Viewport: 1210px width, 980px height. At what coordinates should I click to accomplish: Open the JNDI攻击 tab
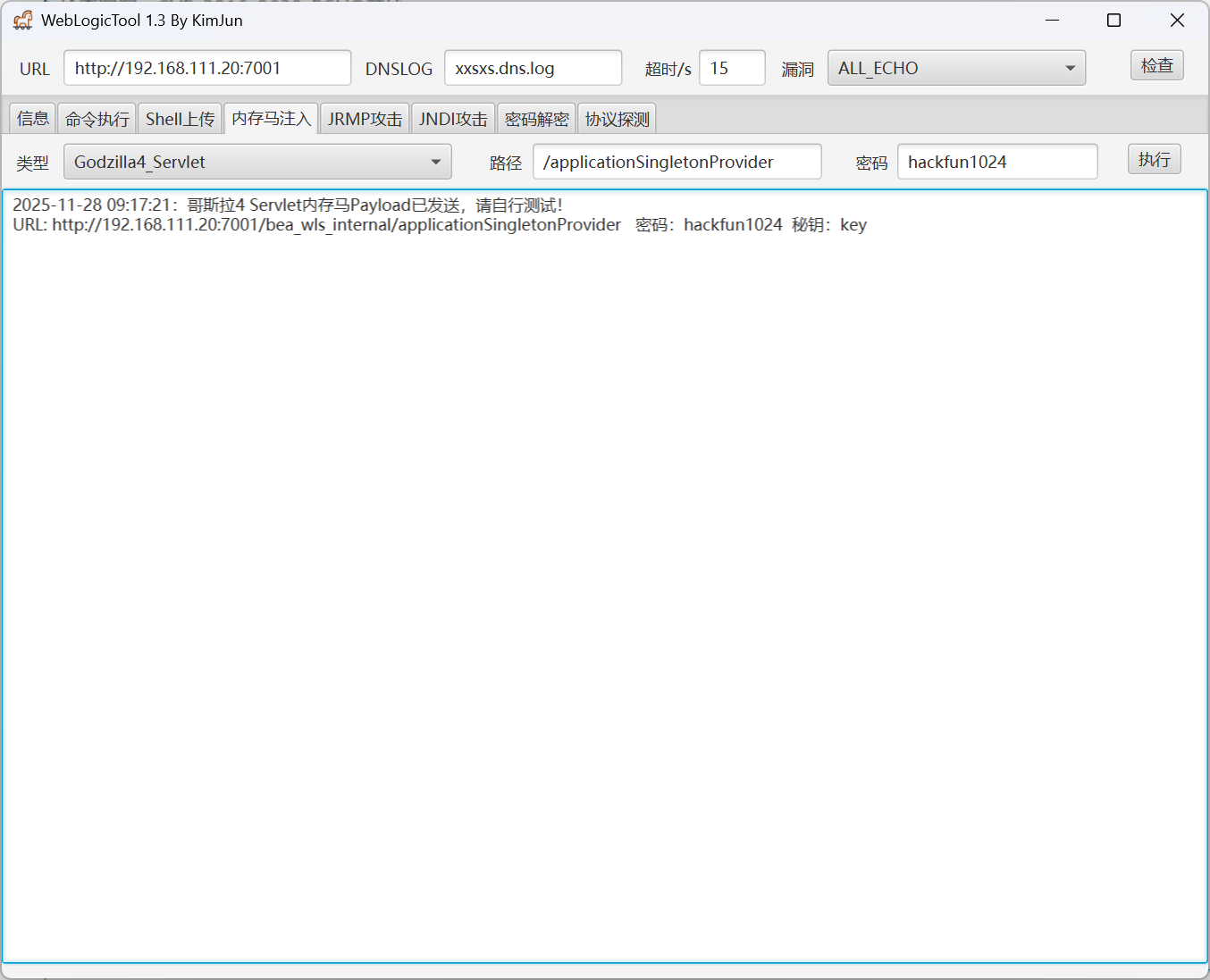point(453,119)
